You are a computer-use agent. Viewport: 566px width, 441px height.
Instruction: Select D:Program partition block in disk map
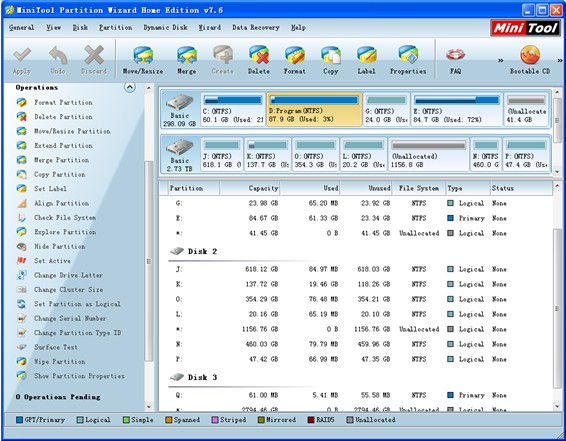(314, 109)
